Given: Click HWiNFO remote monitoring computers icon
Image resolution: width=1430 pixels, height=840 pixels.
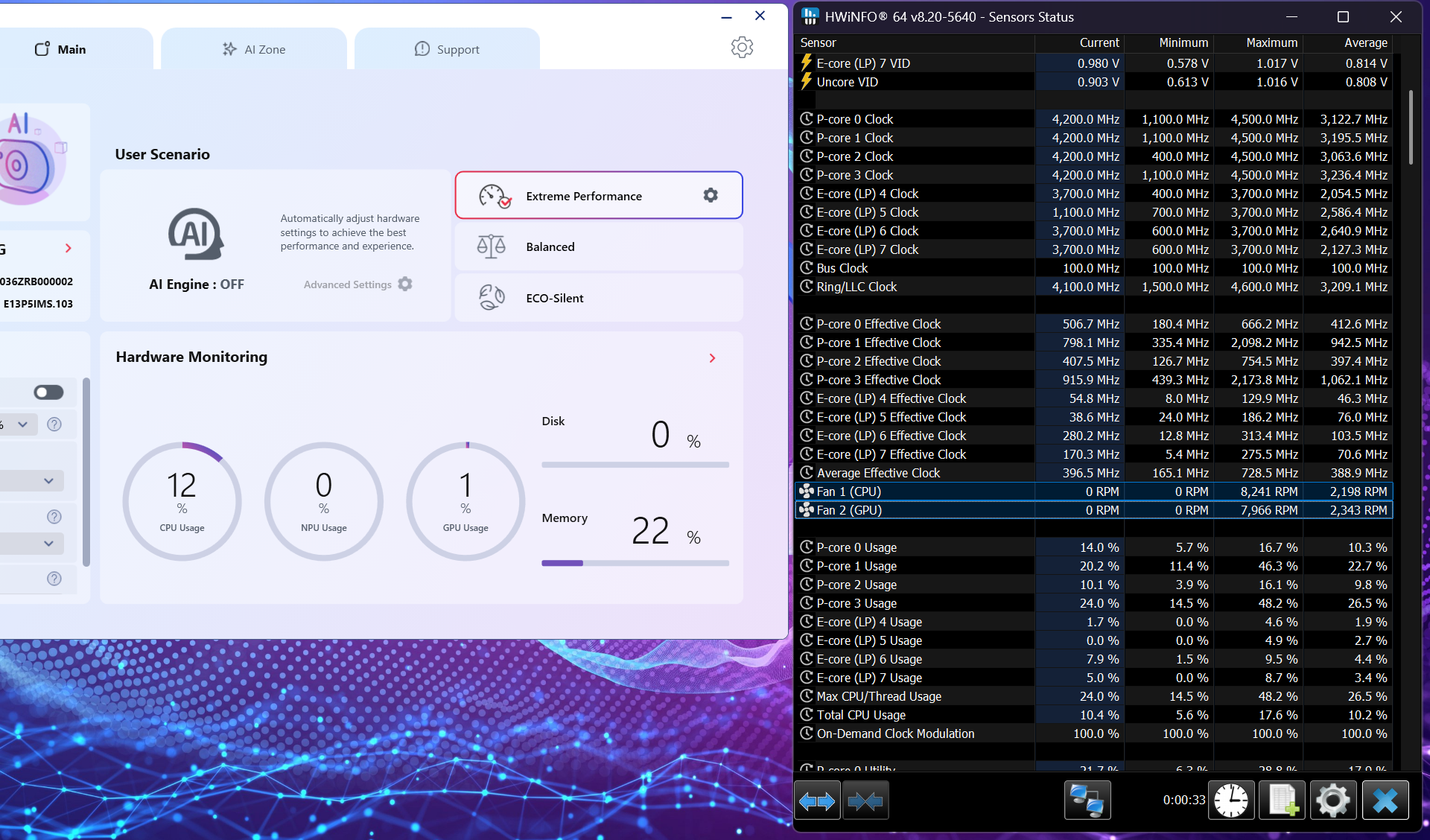Looking at the screenshot, I should coord(1087,801).
